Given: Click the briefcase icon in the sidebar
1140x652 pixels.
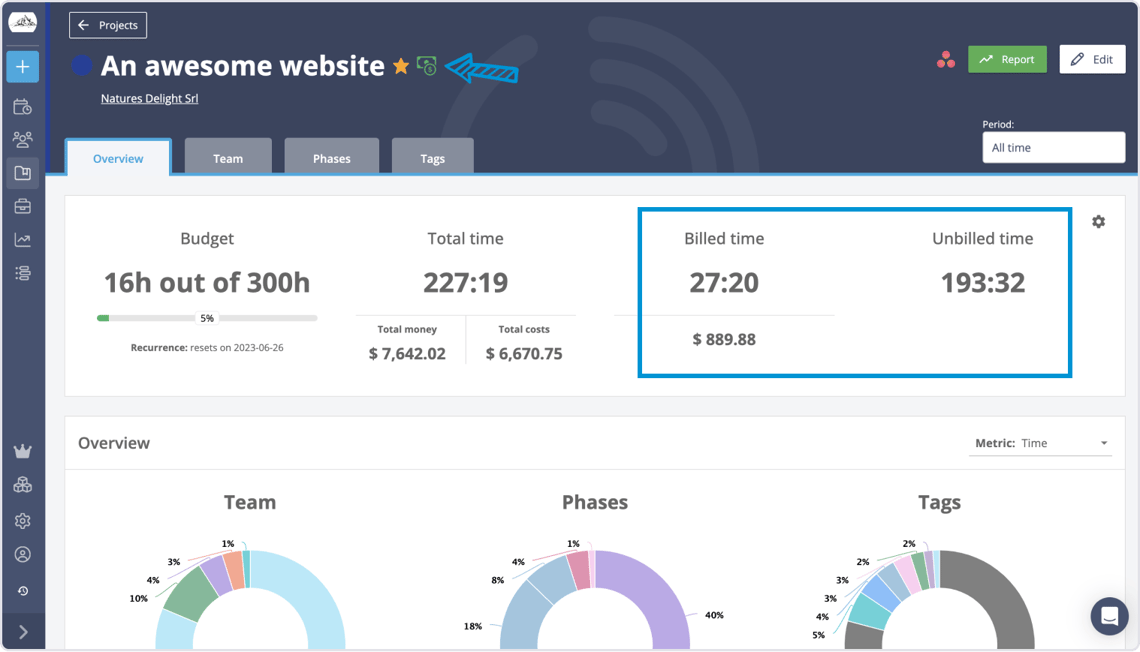Looking at the screenshot, I should click(x=22, y=206).
